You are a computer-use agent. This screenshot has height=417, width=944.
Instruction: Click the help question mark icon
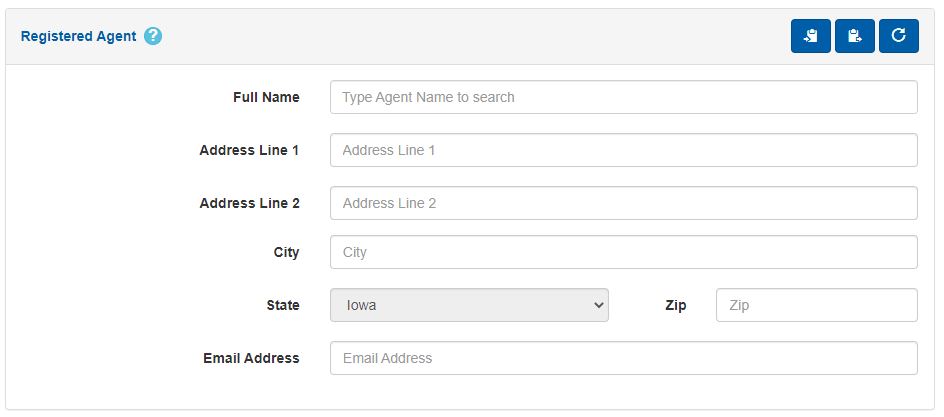click(153, 36)
